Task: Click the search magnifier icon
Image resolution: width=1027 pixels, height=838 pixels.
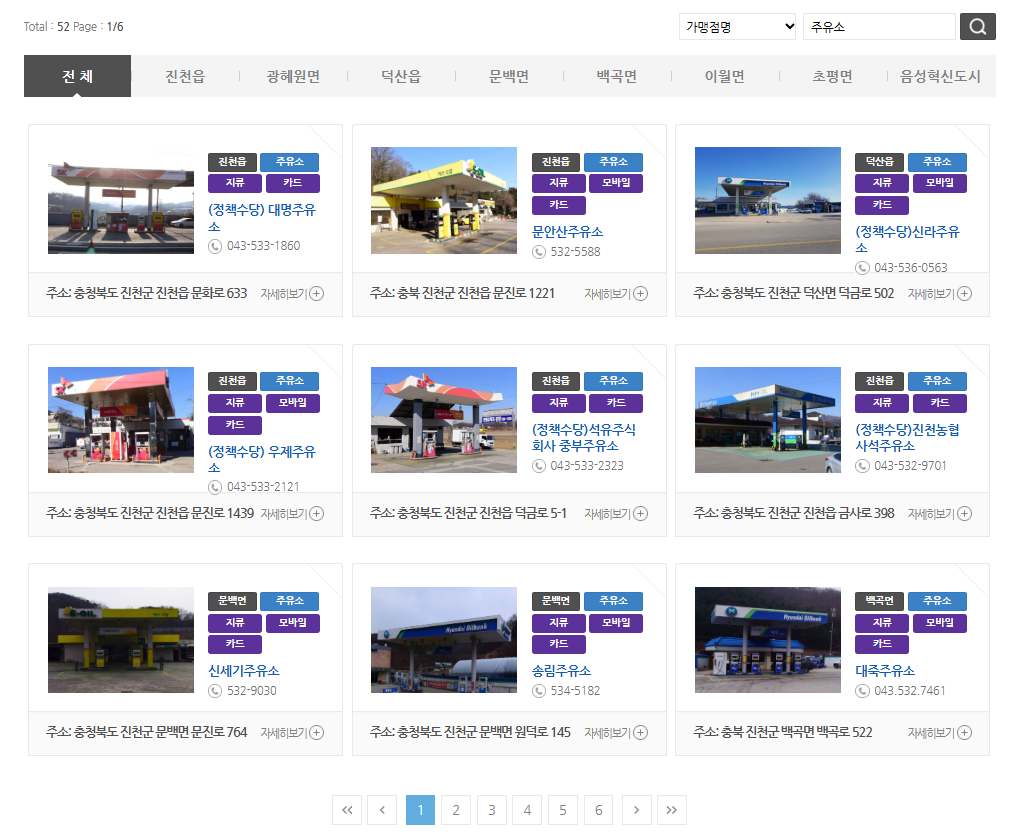Action: click(x=977, y=26)
